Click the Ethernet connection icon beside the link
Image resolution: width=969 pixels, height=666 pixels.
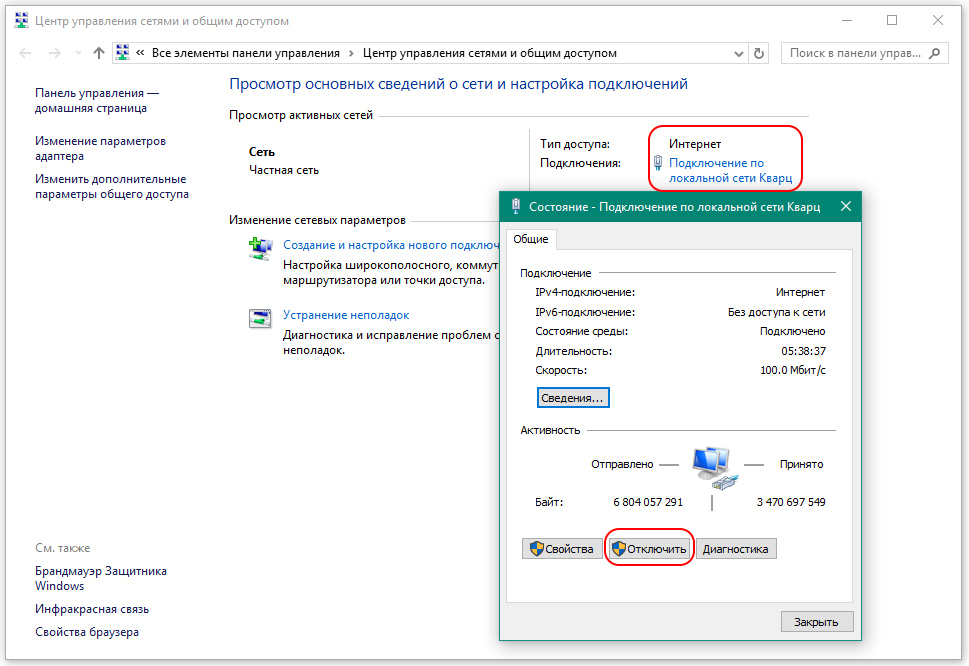point(658,163)
